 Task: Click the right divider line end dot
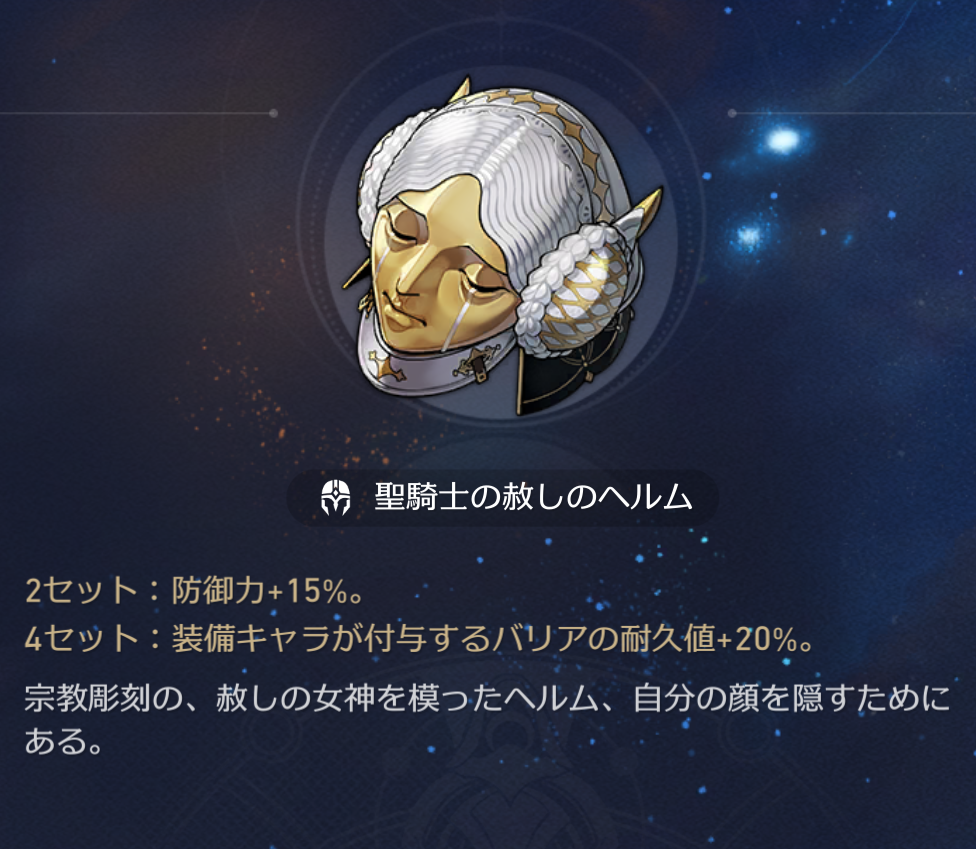[732, 113]
